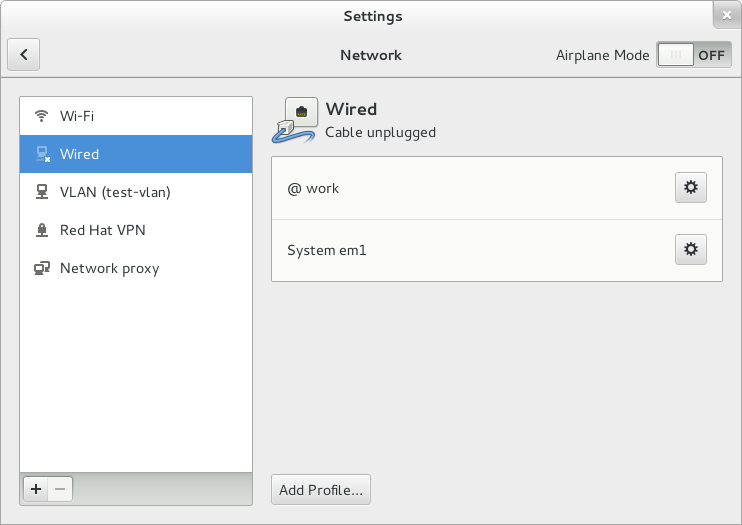Add a connection with plus button
The width and height of the screenshot is (742, 525).
[x=36, y=489]
